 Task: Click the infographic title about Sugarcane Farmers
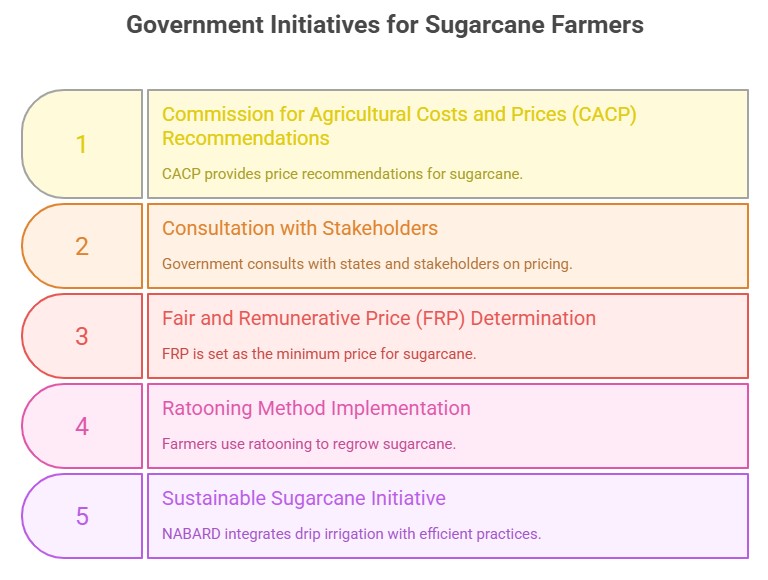[384, 26]
